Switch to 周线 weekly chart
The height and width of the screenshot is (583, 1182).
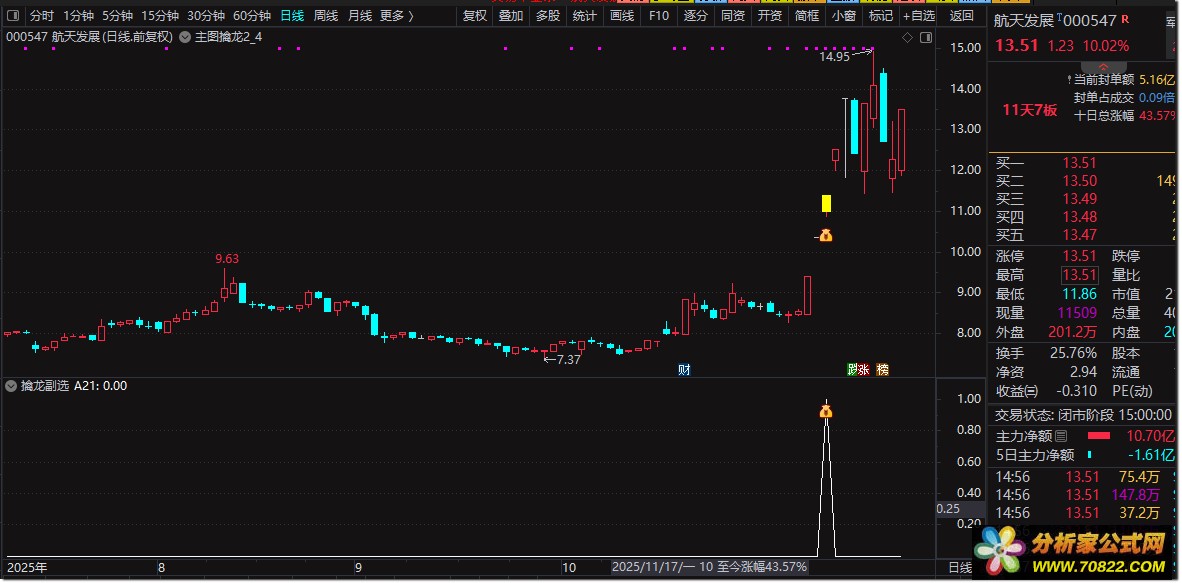click(326, 15)
